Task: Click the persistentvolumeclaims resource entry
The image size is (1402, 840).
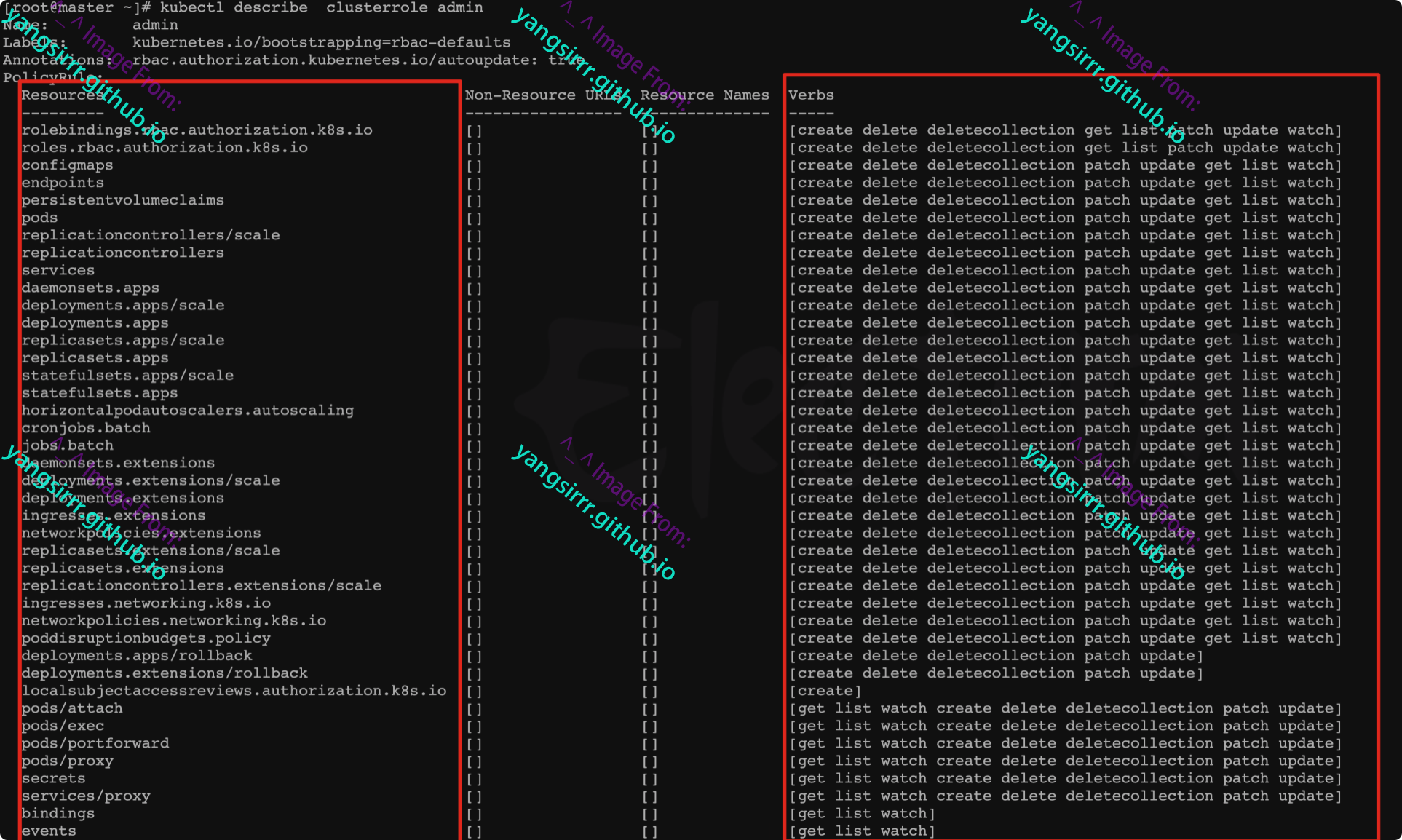Action: click(122, 200)
